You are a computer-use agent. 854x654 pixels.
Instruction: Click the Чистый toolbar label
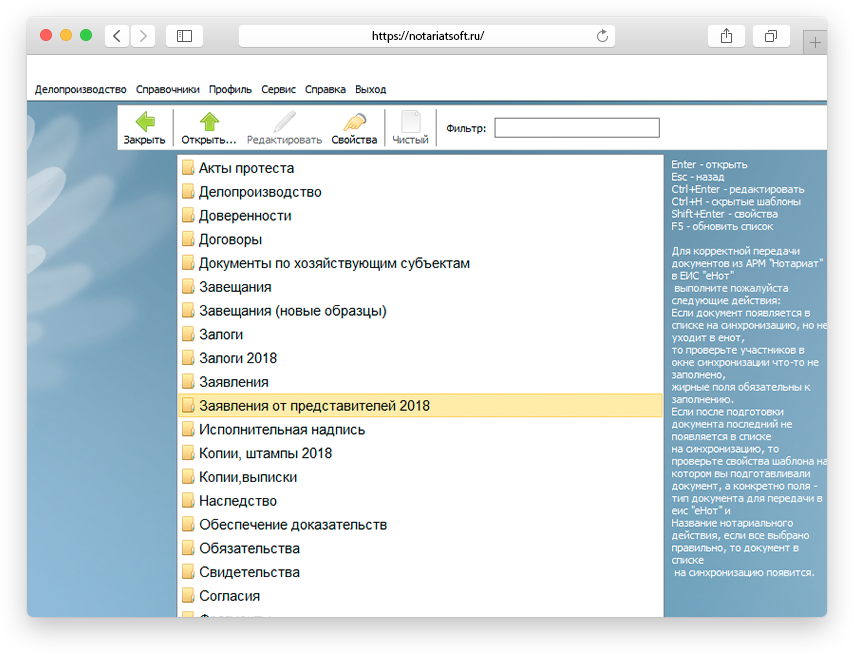tap(411, 140)
